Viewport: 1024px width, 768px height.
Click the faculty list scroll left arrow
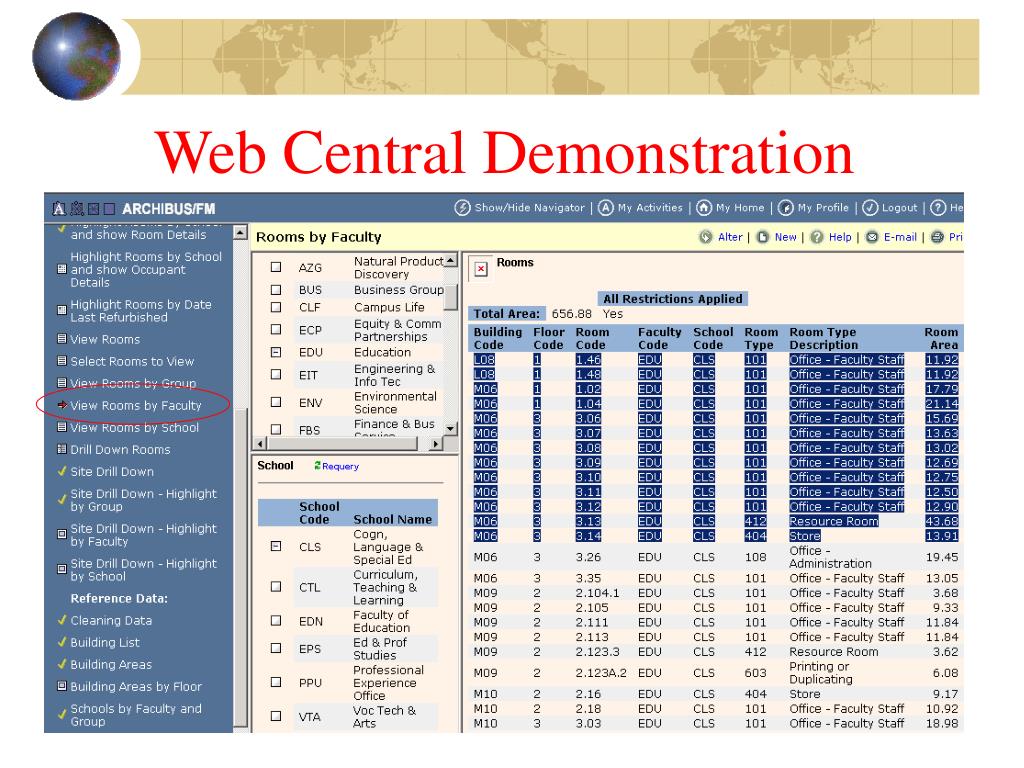[x=260, y=444]
